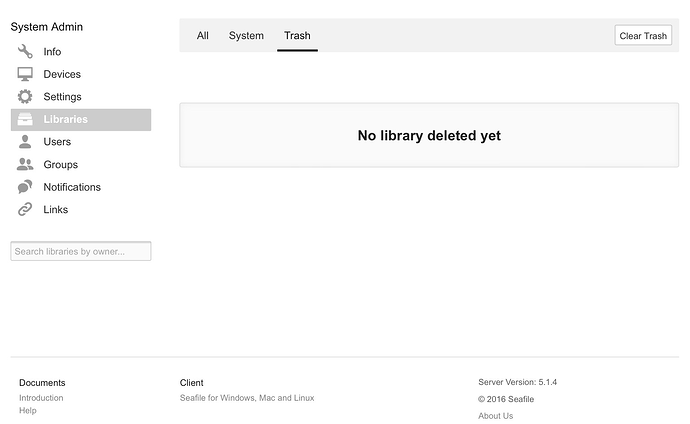This screenshot has width=690, height=424.
Task: Click the Devices text label in sidebar
Action: tap(62, 74)
